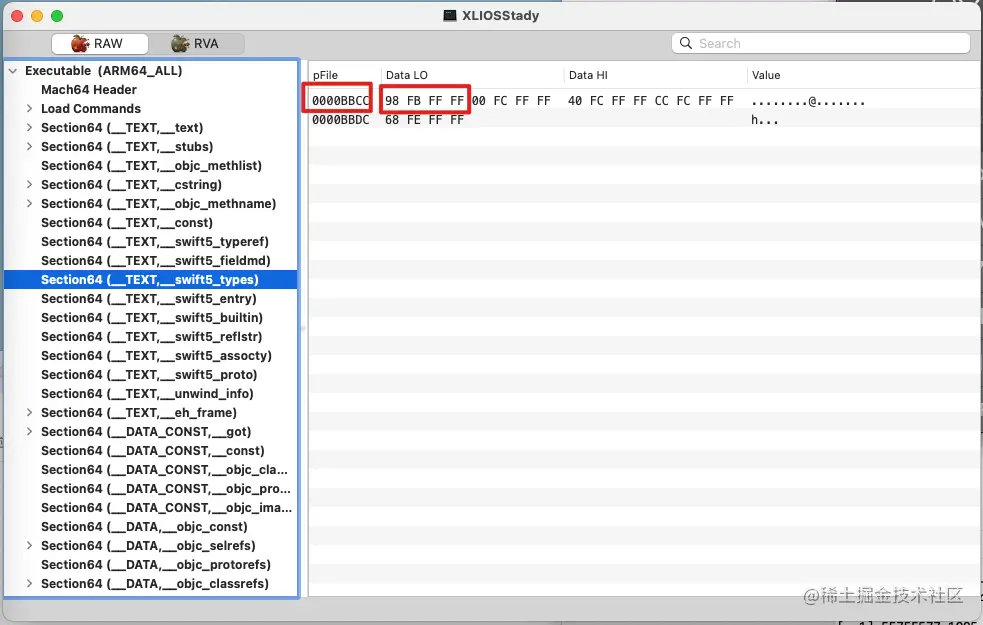Click the Value cell containing '@'
The width and height of the screenshot is (983, 625).
tap(808, 101)
